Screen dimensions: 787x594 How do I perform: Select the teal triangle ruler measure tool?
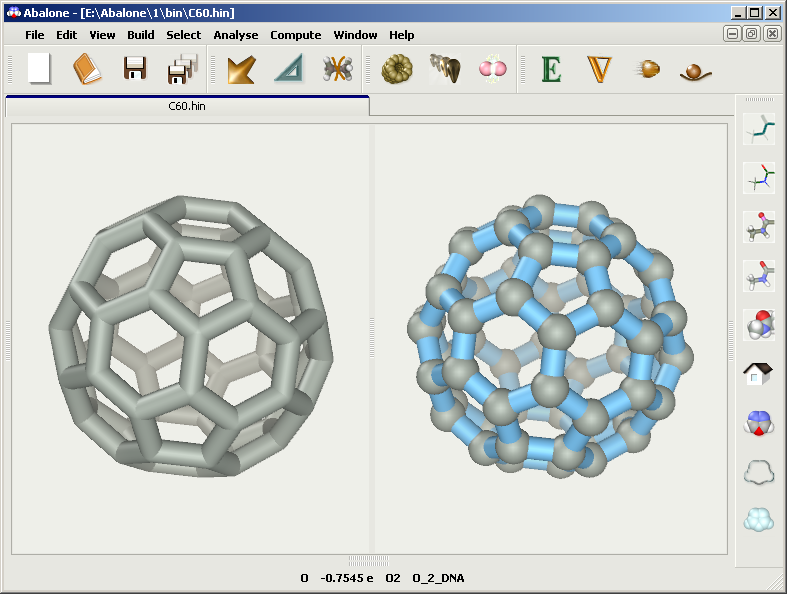click(290, 69)
